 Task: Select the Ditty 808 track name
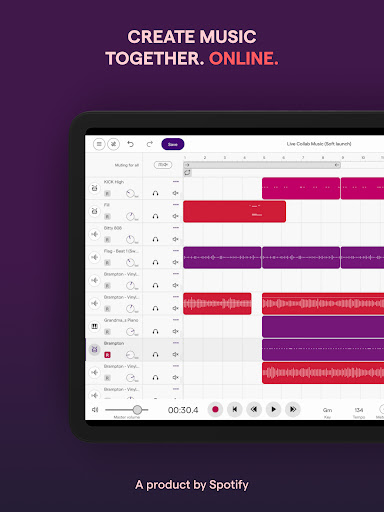(x=113, y=228)
